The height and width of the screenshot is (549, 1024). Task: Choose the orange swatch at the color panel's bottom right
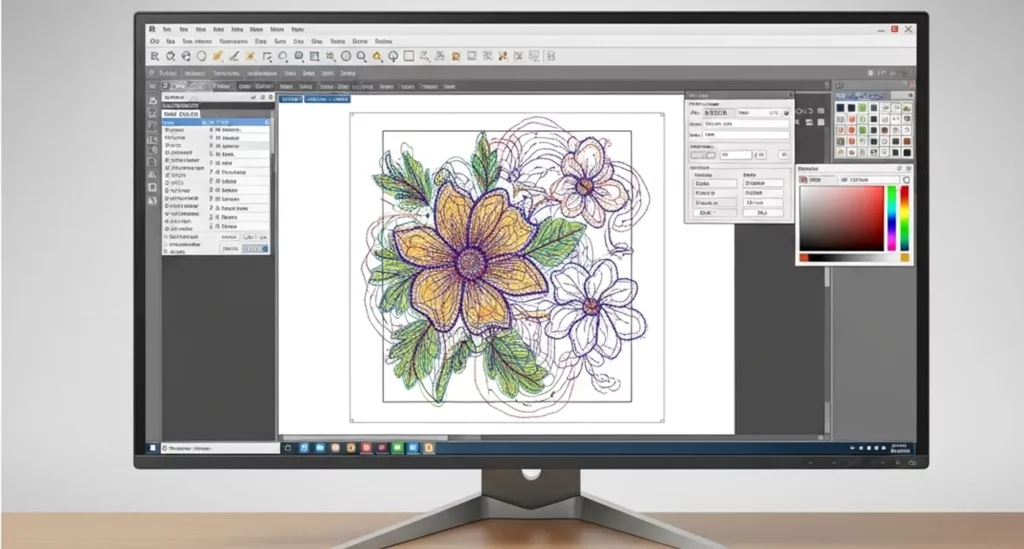click(x=904, y=258)
